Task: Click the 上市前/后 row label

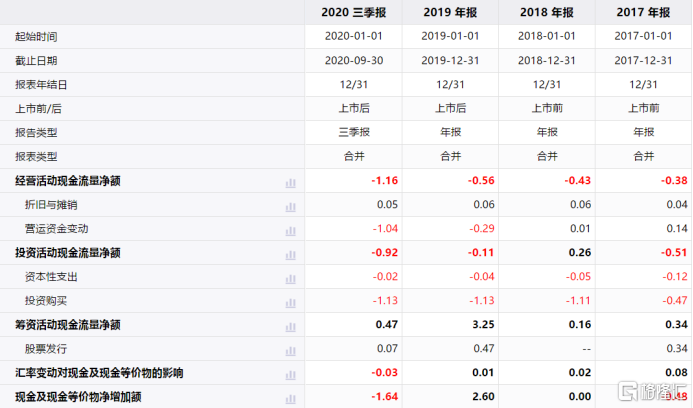Action: [x=38, y=109]
